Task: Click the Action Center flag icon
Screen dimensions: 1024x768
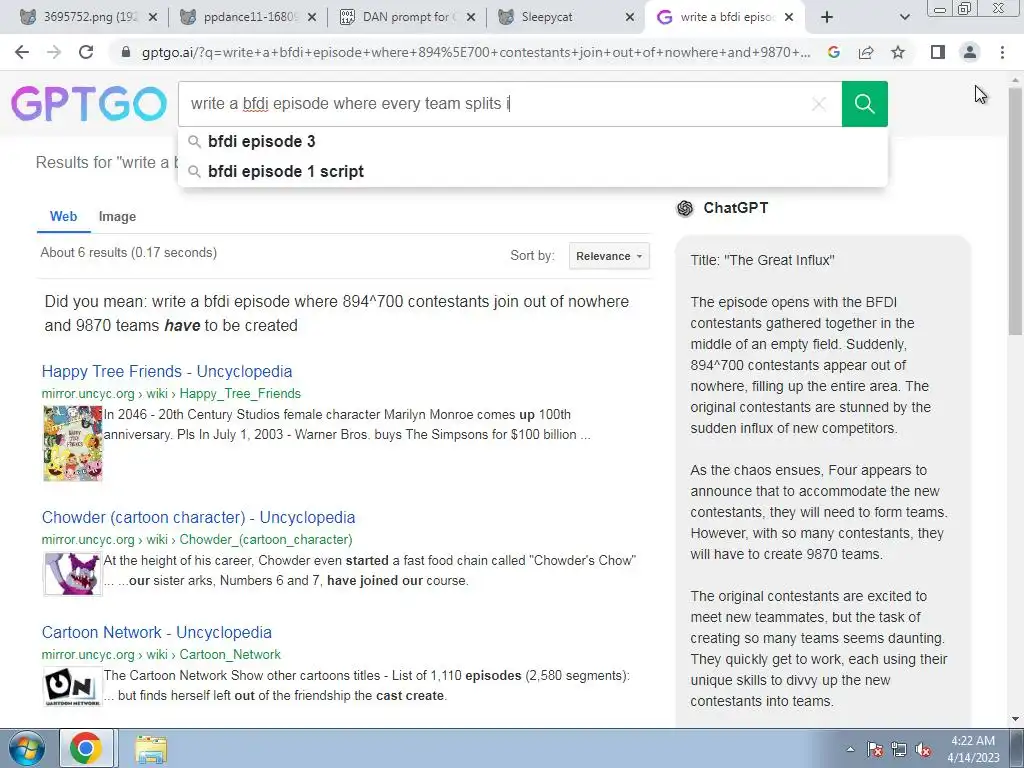Action: 875,749
